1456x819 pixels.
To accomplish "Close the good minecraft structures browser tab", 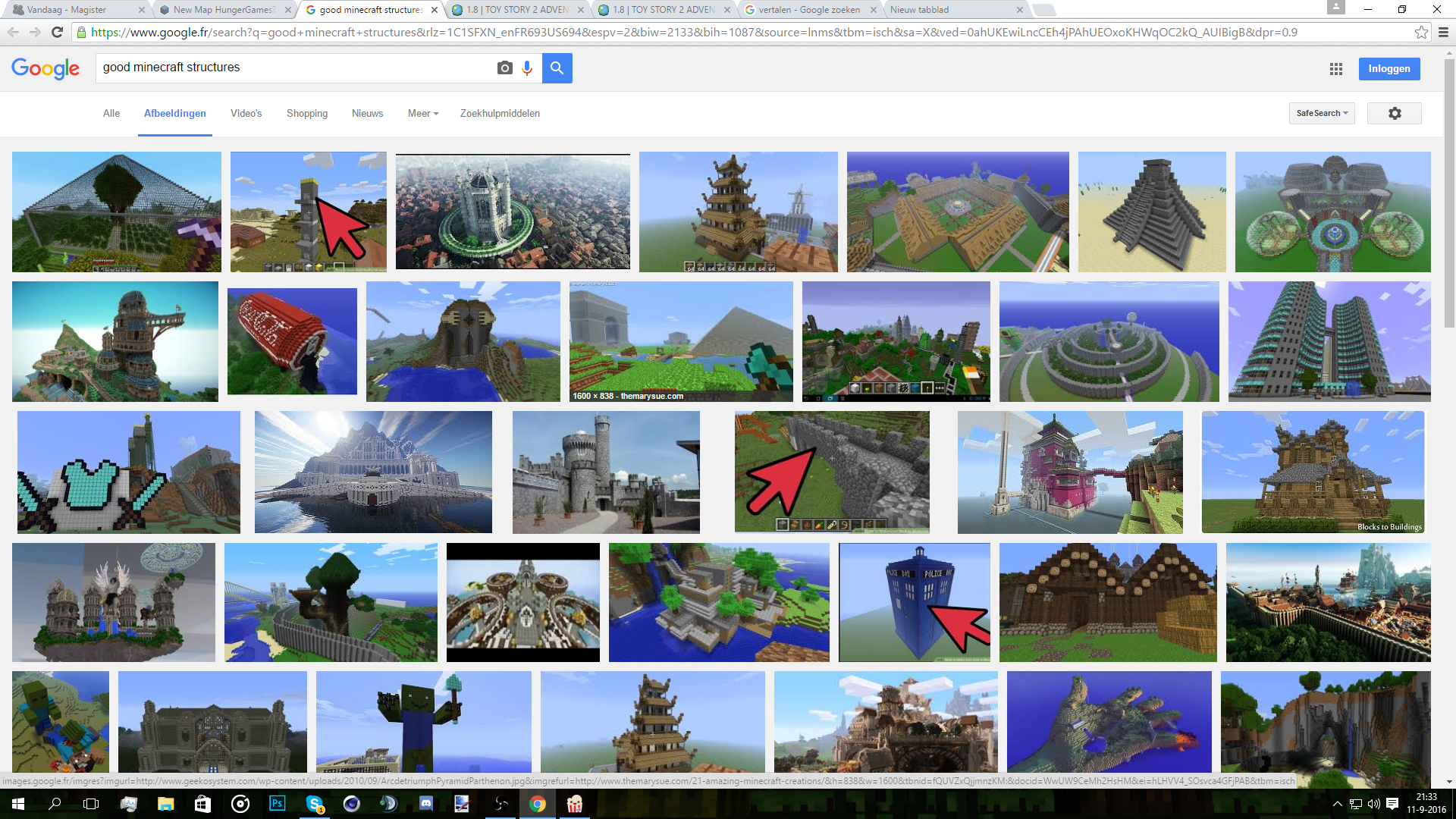I will (435, 10).
